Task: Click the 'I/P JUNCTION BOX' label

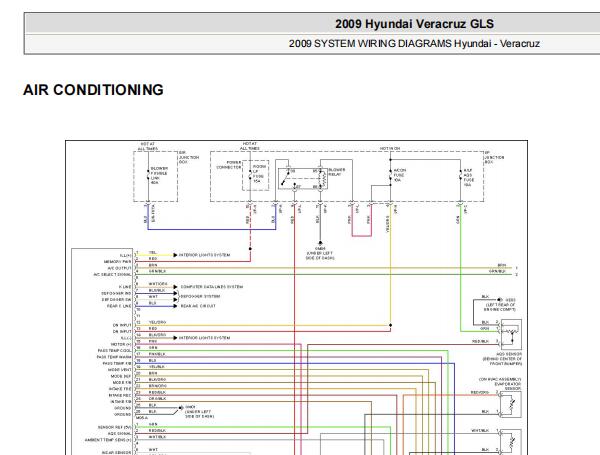Action: click(x=494, y=157)
